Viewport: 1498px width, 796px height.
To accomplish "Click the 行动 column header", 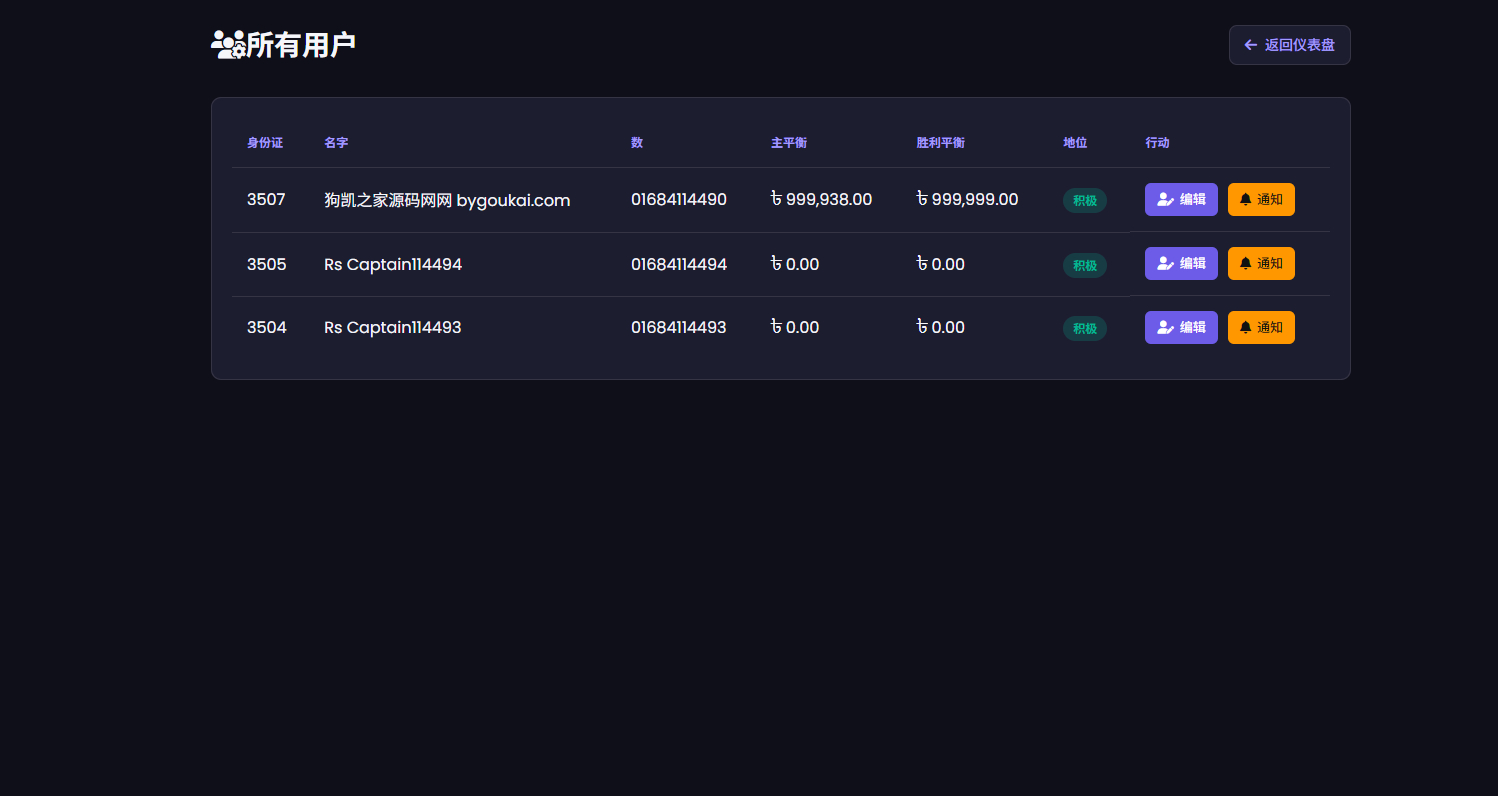I will point(1157,143).
